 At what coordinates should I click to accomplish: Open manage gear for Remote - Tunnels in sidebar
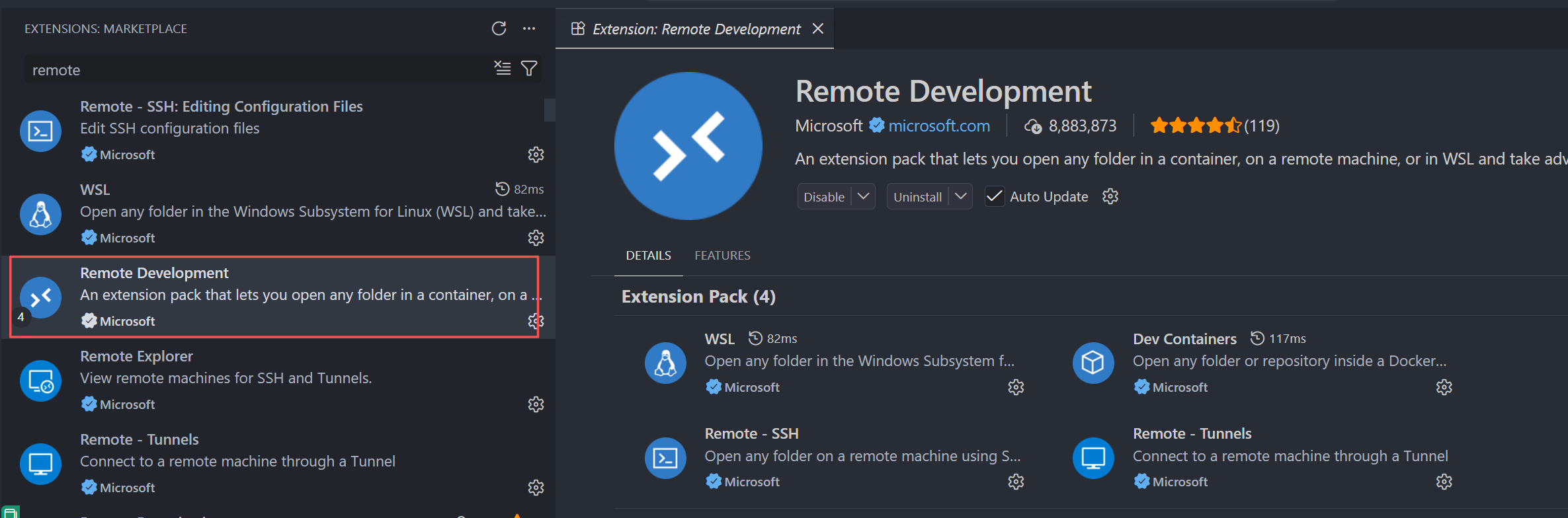click(536, 488)
